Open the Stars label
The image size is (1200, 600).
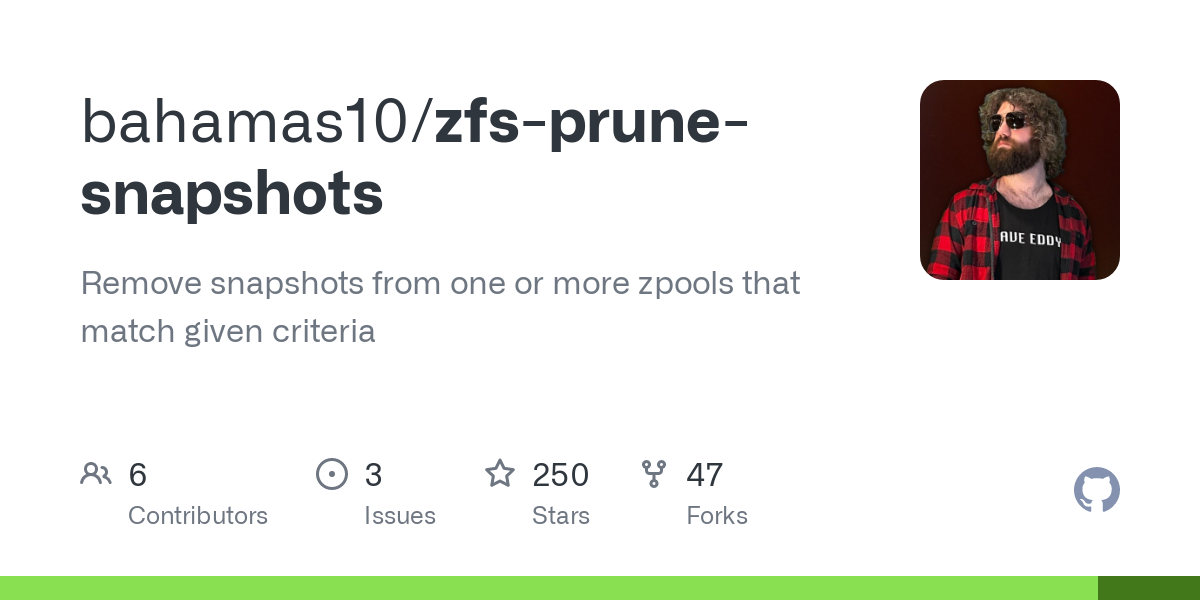pos(561,516)
